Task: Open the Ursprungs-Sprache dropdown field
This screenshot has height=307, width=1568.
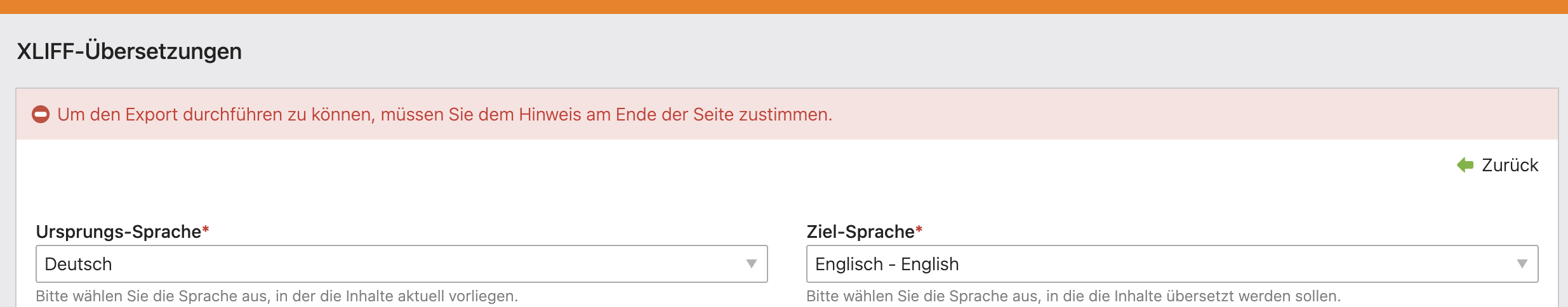Action: (401, 264)
